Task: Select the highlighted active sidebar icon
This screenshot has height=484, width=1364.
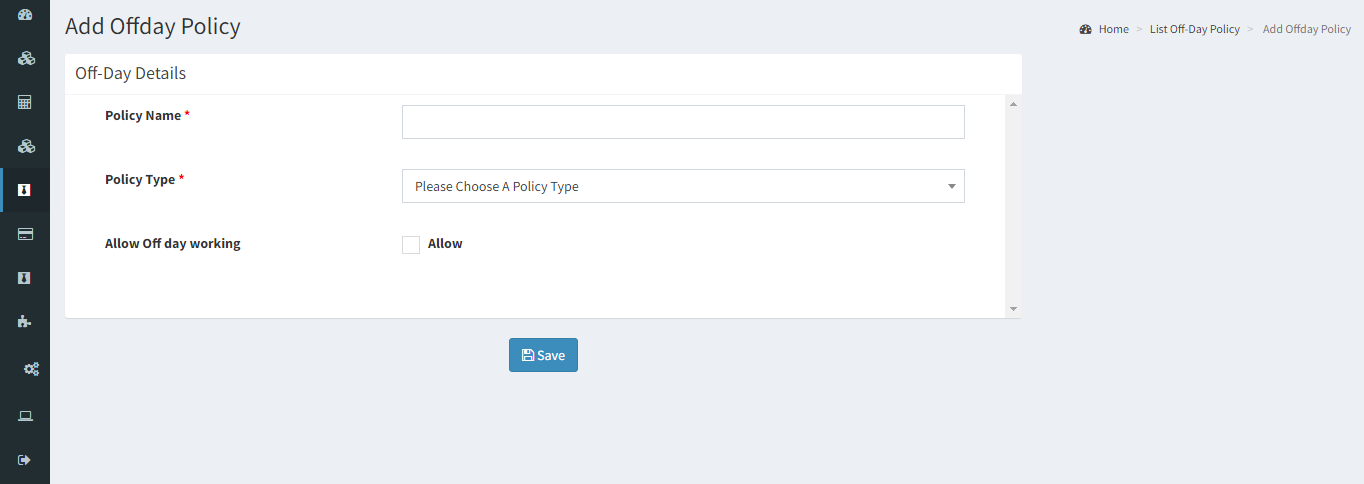Action: 25,190
